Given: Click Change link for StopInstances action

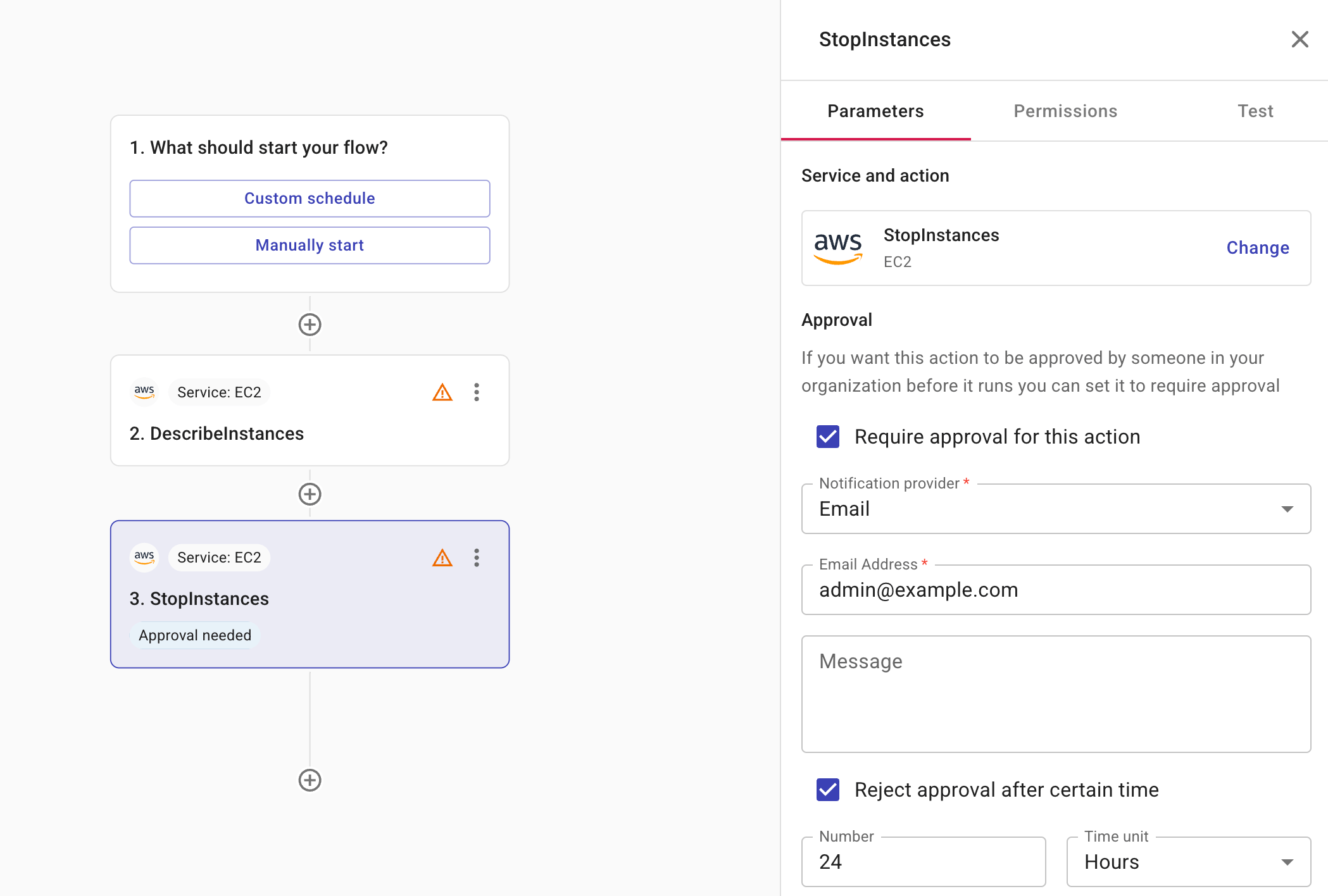Looking at the screenshot, I should 1257,248.
